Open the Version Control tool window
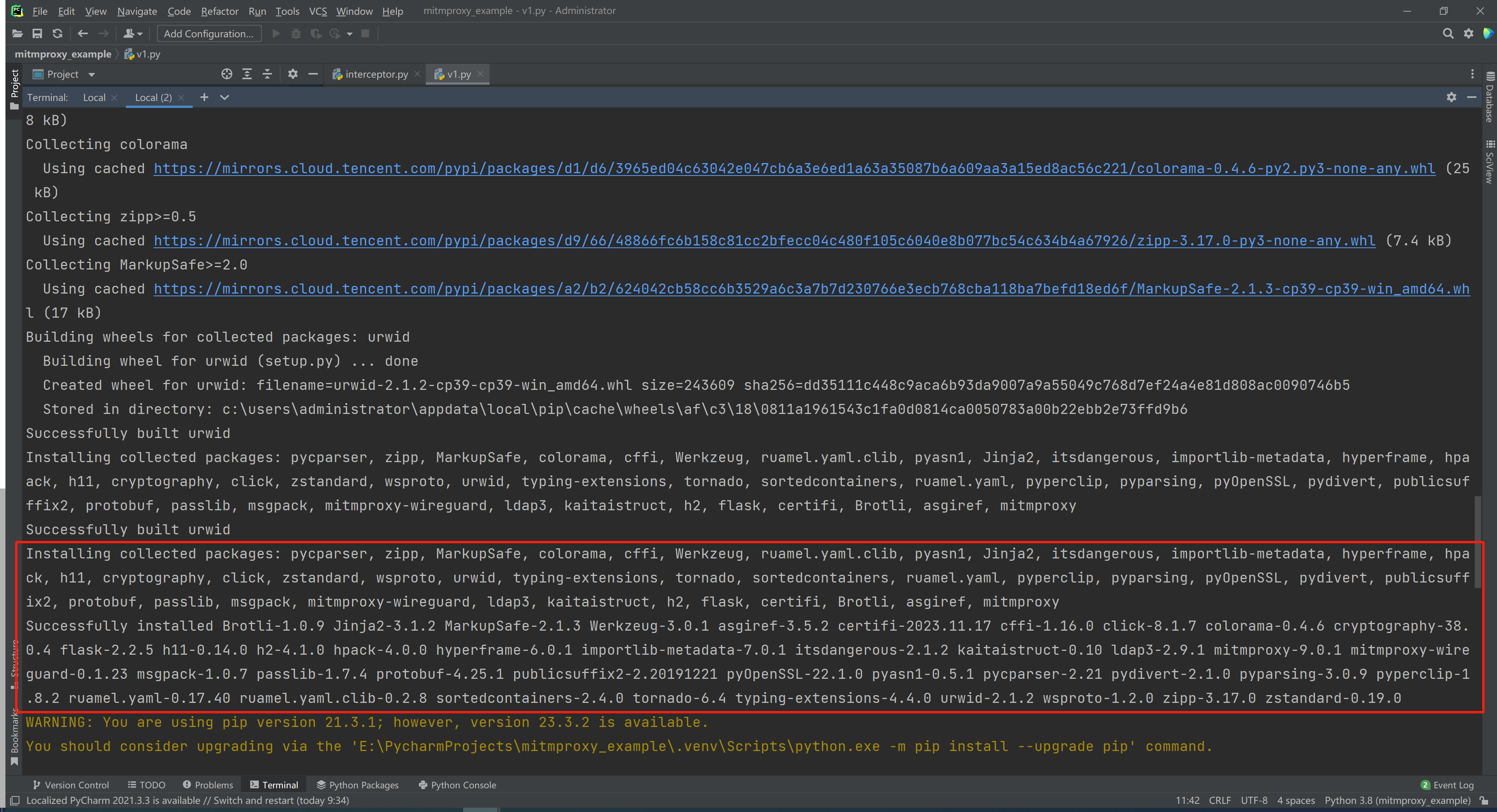The height and width of the screenshot is (812, 1497). 70,785
